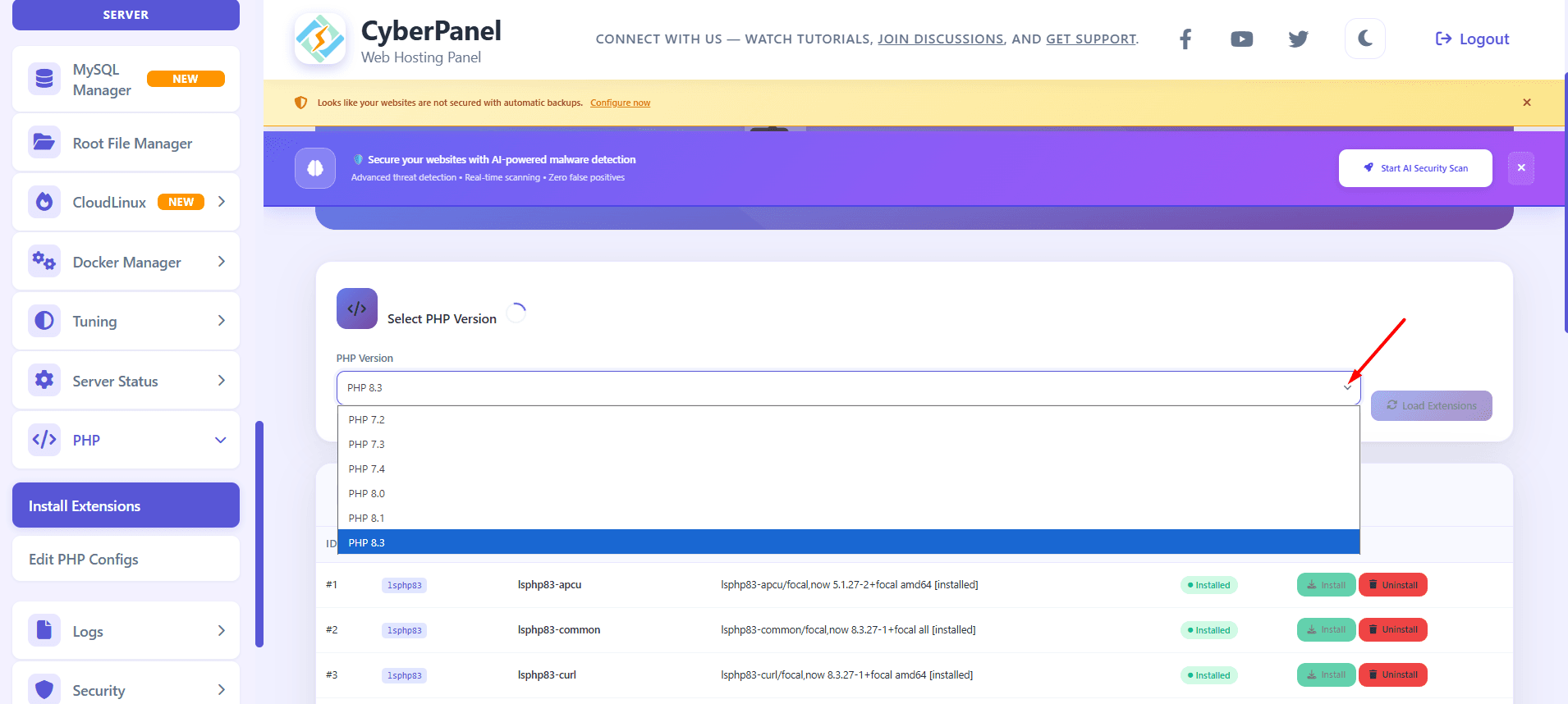1568x704 pixels.
Task: Collapse the PHP sidebar section
Action: [220, 440]
